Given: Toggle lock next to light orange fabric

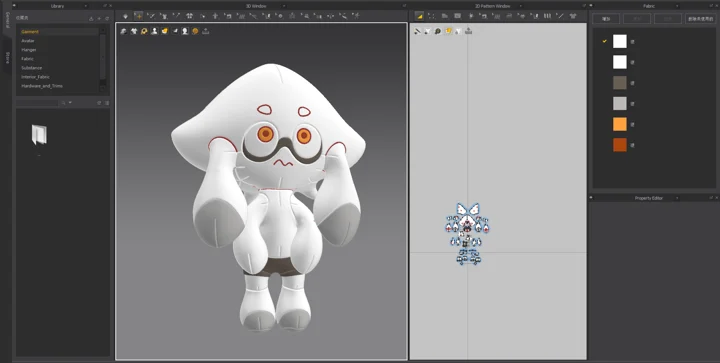Looking at the screenshot, I should point(632,124).
